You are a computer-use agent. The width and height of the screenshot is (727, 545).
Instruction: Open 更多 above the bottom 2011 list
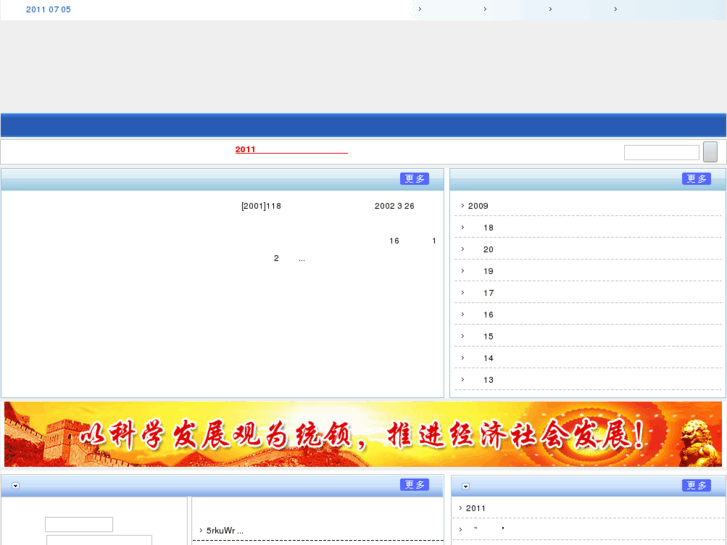coord(696,485)
